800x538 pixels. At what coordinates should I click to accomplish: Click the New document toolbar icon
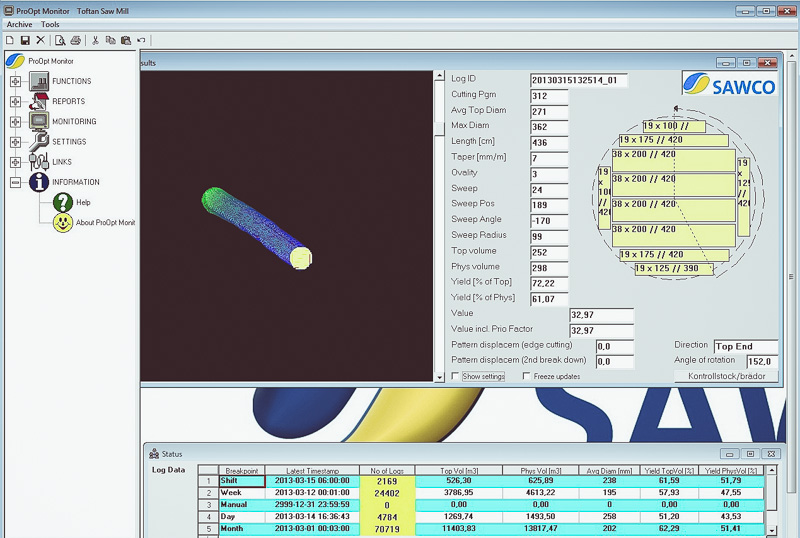[x=9, y=40]
